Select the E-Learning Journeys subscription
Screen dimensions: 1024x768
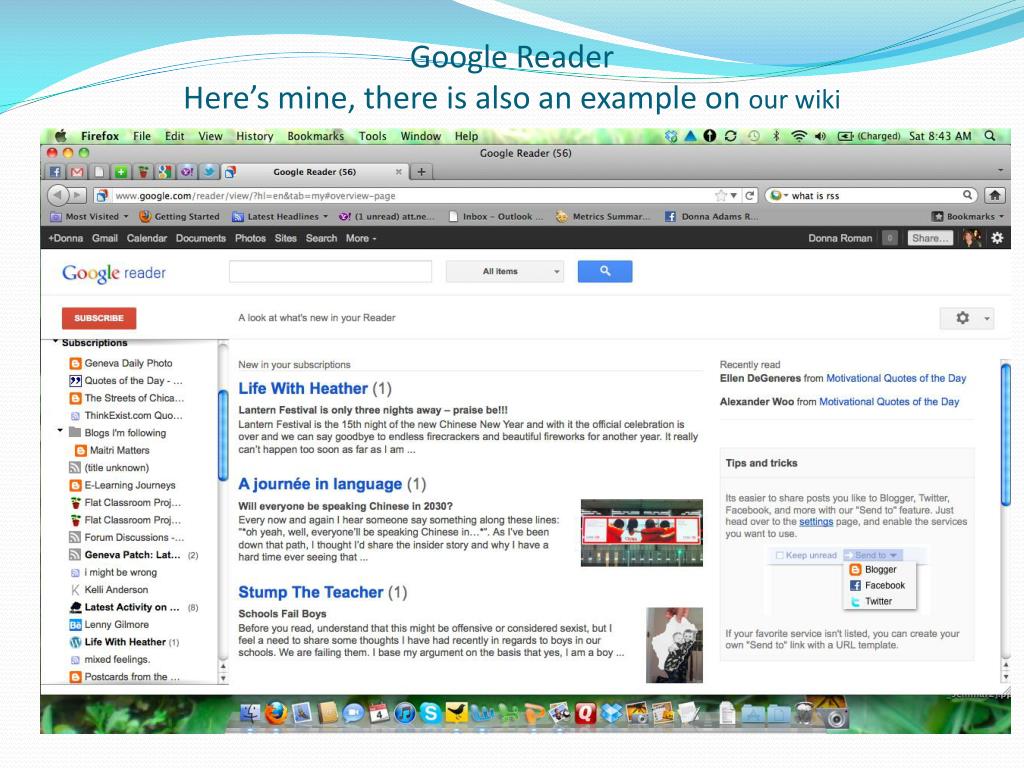point(123,485)
